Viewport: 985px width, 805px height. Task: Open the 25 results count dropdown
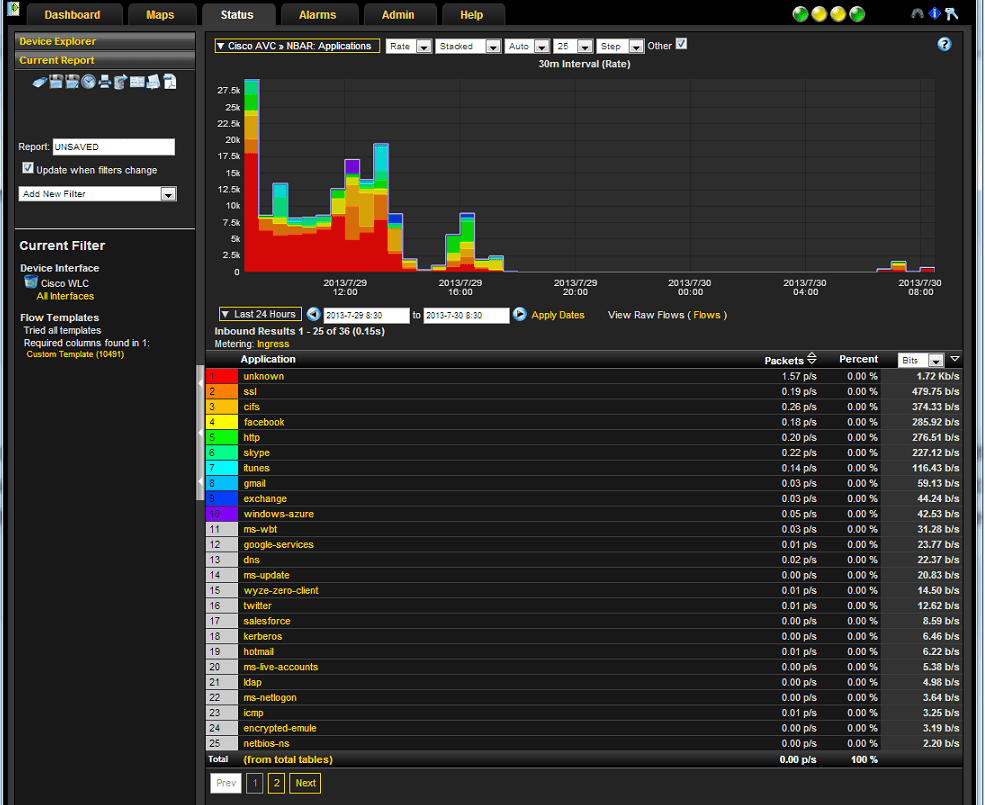(x=573, y=46)
